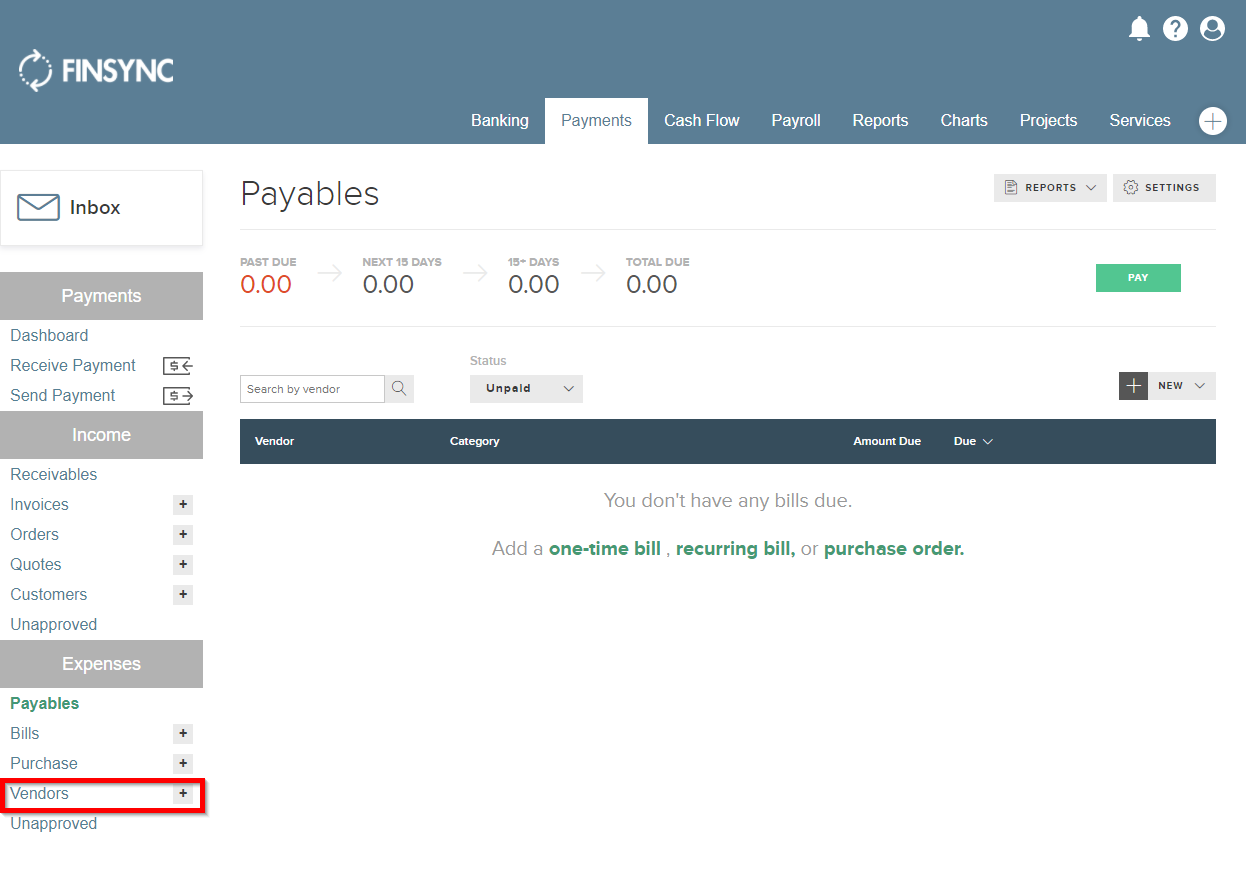Open Unapproved under Expenses
Image resolution: width=1246 pixels, height=888 pixels.
tap(54, 824)
